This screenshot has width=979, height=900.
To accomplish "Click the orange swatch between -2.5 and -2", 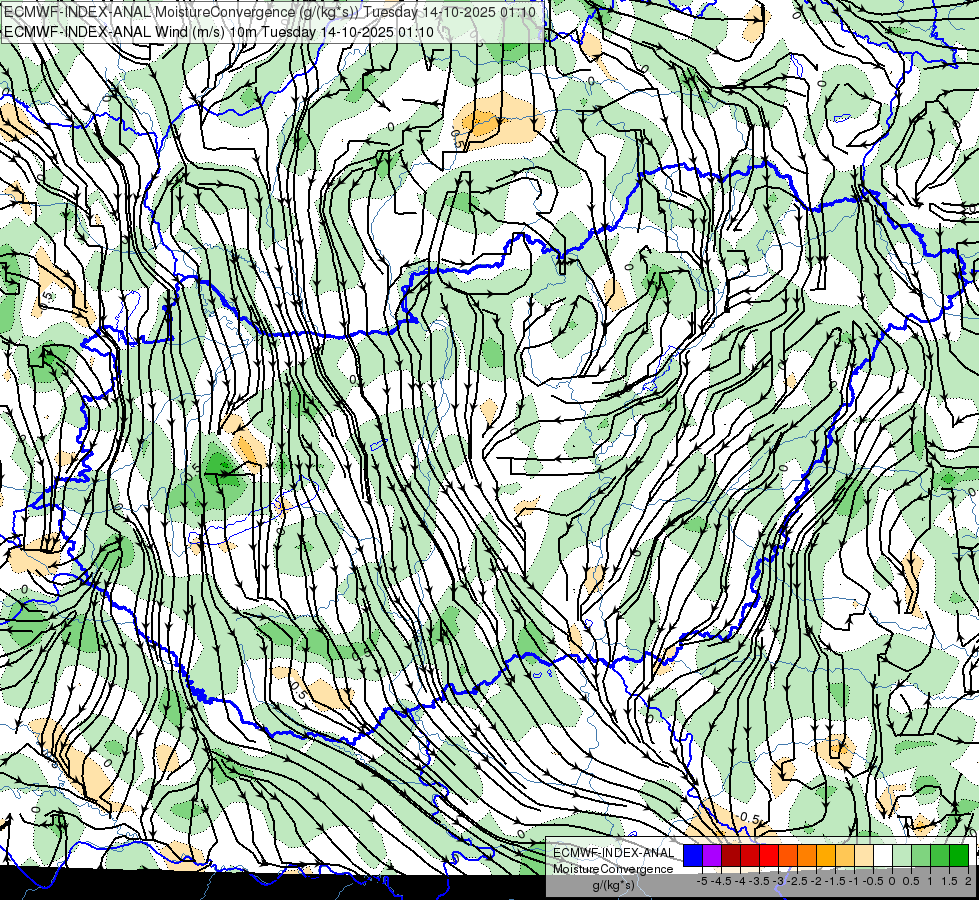I will (x=807, y=855).
